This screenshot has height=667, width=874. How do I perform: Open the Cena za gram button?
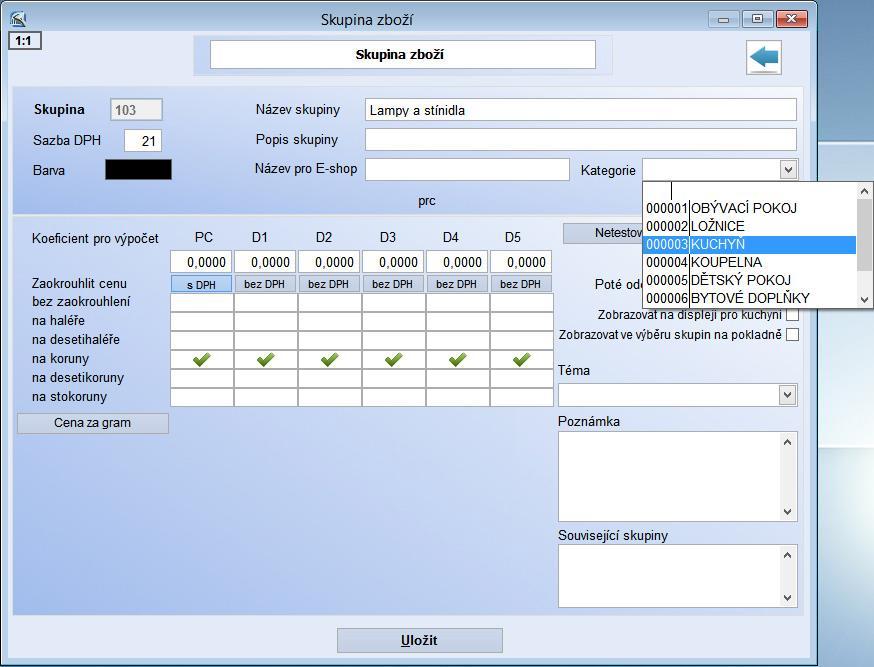coord(93,423)
